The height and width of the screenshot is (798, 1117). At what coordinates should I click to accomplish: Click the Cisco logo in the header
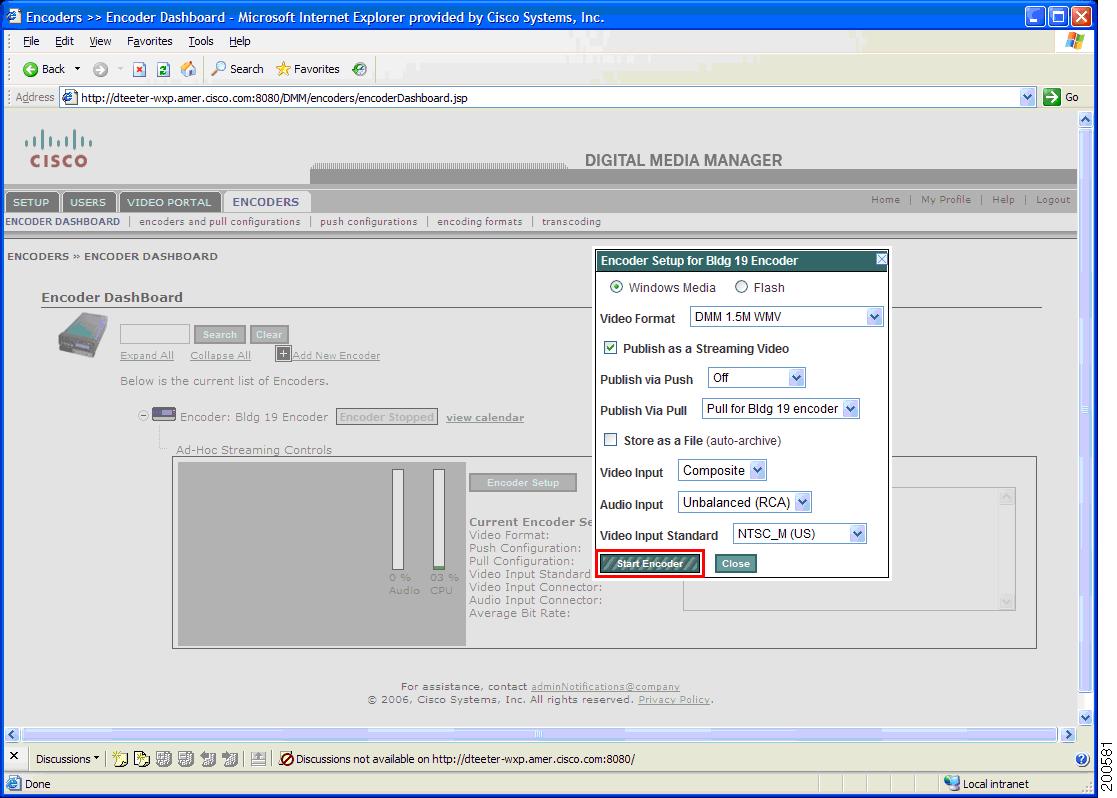tap(57, 153)
